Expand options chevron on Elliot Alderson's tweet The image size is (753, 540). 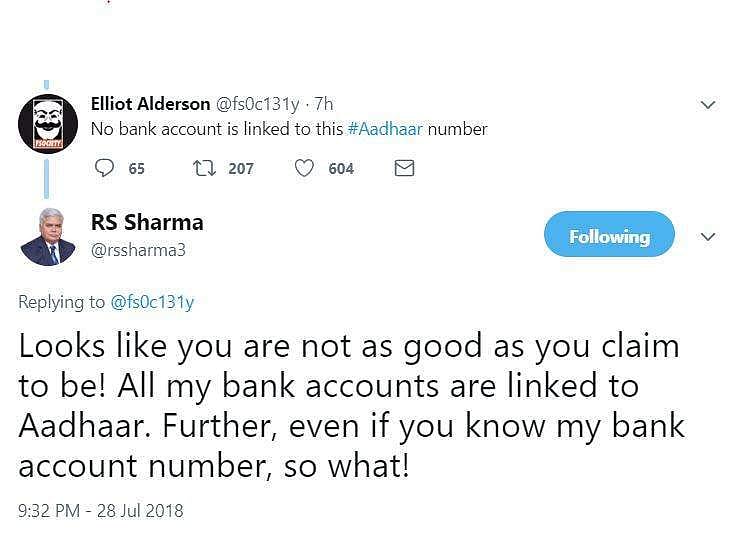pos(708,105)
